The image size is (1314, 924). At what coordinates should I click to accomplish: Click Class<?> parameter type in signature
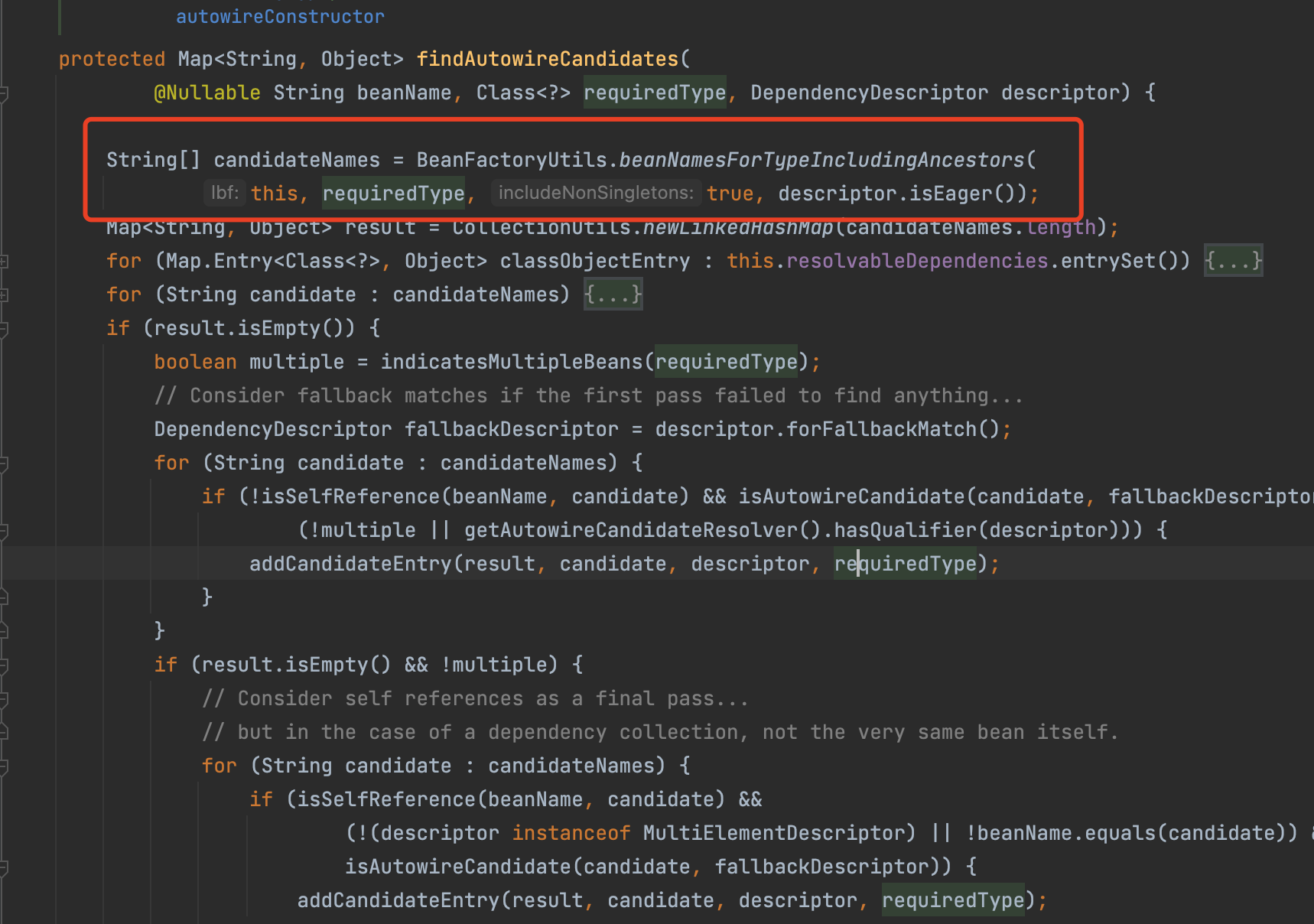[x=523, y=93]
